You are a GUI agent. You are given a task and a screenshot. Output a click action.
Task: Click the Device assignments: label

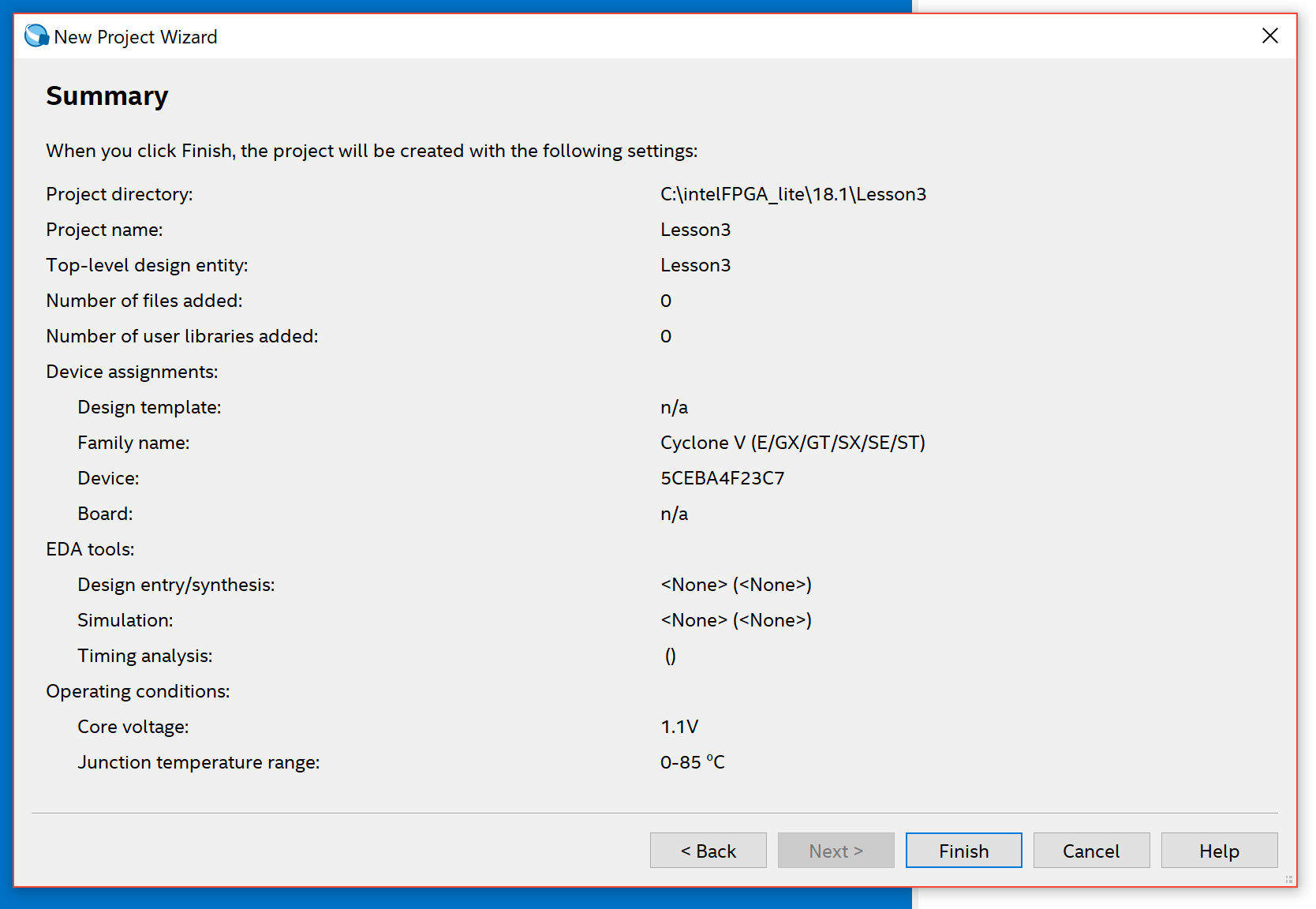click(132, 372)
